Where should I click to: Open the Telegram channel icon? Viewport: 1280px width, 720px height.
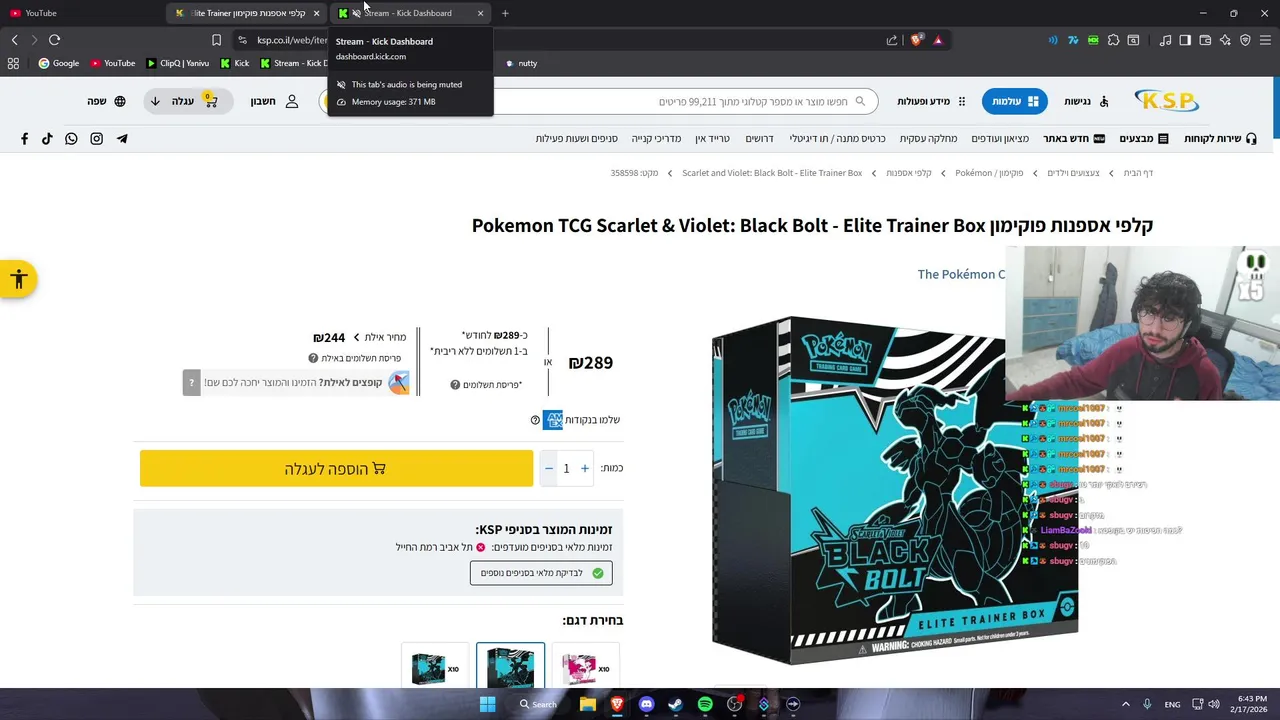point(122,139)
